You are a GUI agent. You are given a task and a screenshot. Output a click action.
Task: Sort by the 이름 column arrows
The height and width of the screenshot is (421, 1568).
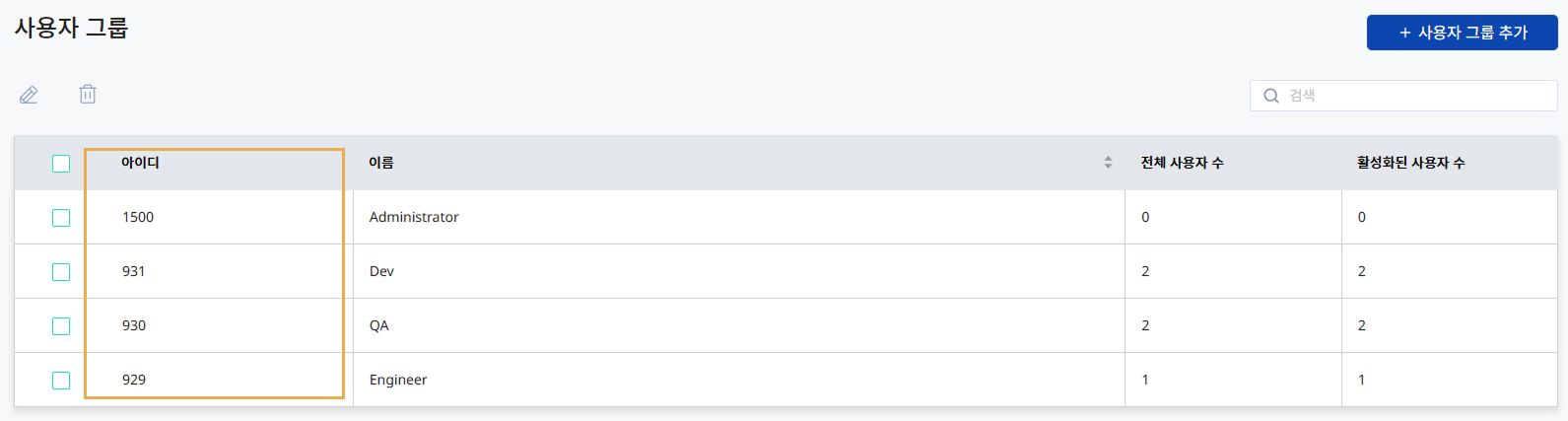coord(1108,163)
